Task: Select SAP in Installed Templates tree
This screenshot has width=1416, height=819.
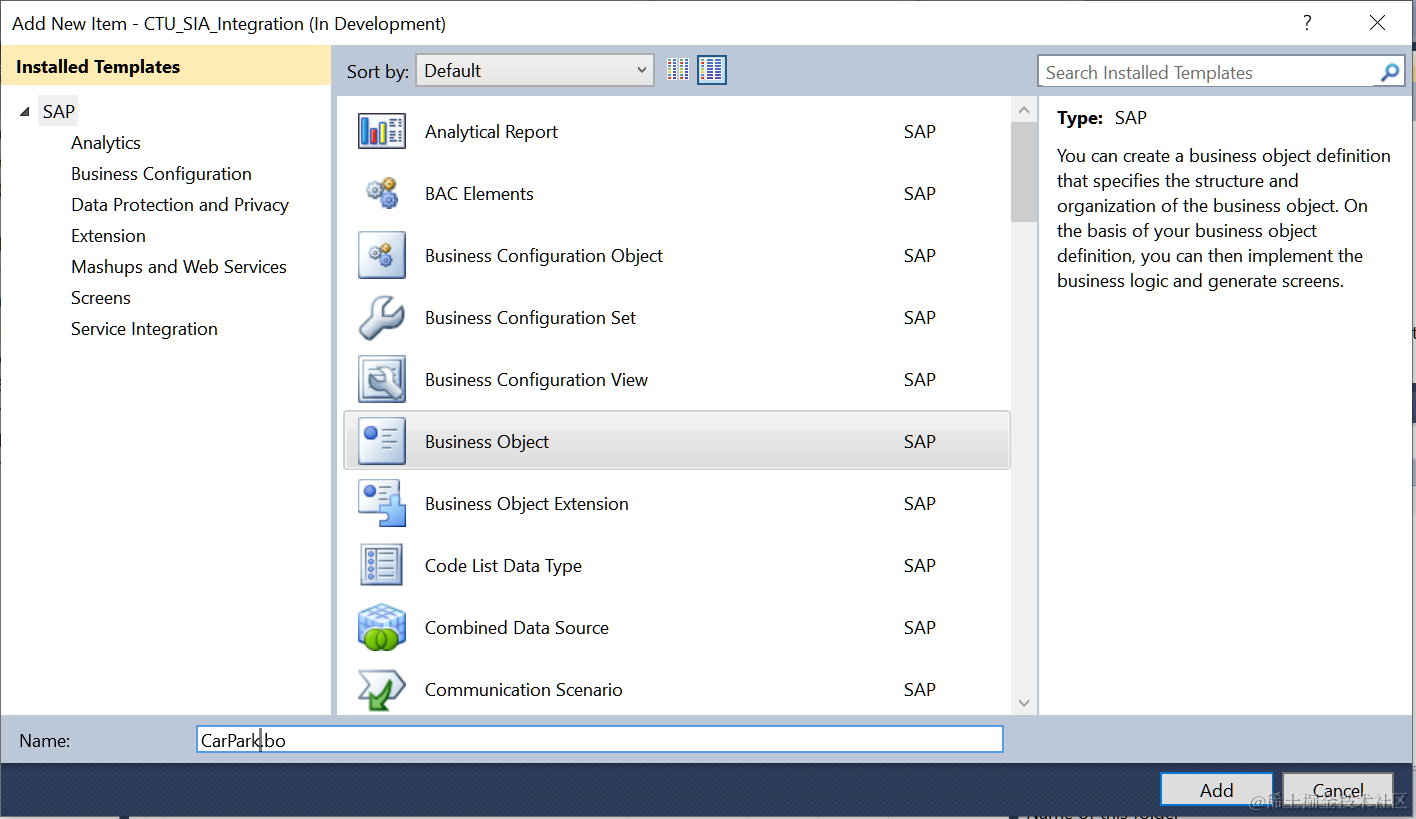Action: point(59,112)
